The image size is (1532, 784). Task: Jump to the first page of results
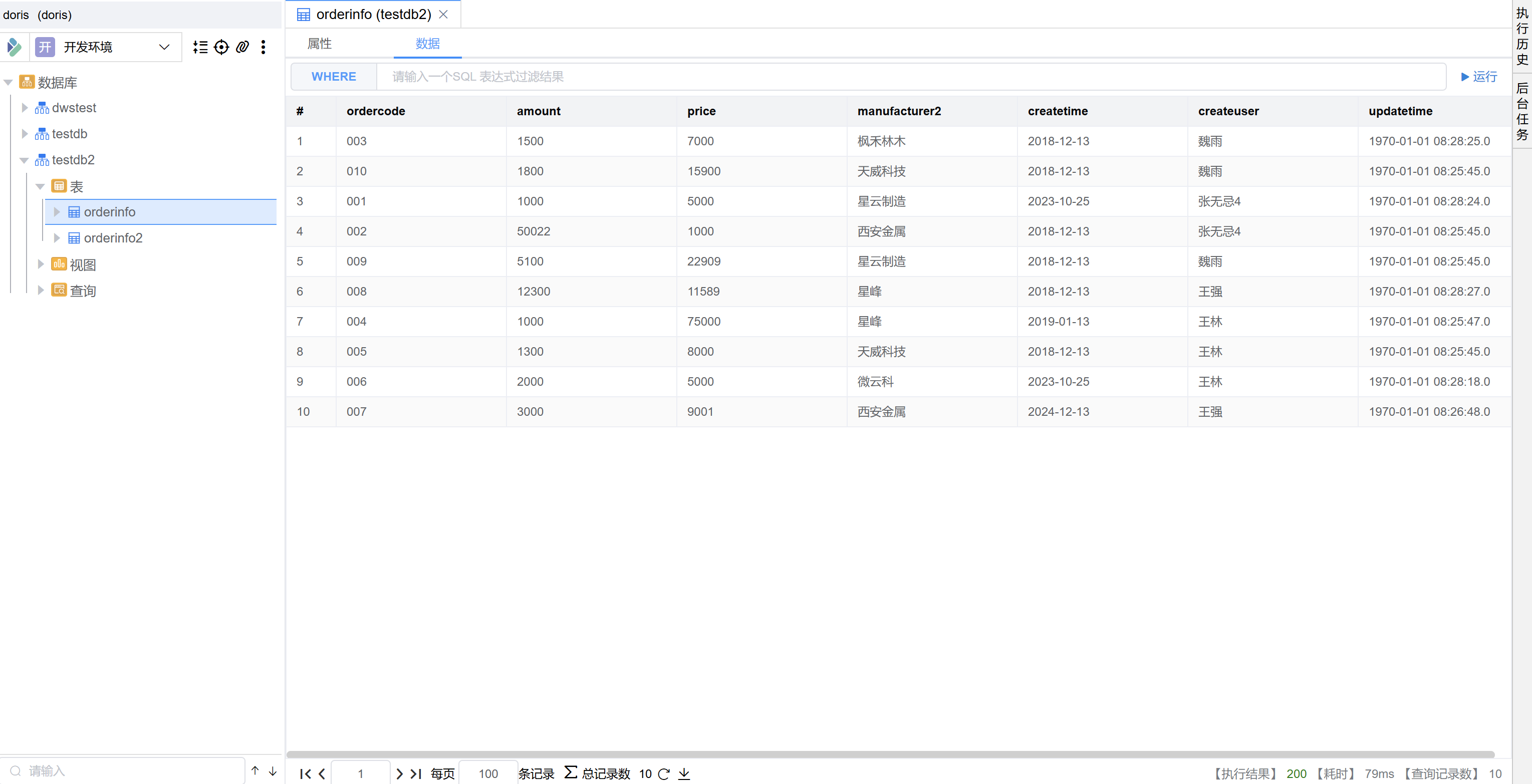[x=305, y=773]
